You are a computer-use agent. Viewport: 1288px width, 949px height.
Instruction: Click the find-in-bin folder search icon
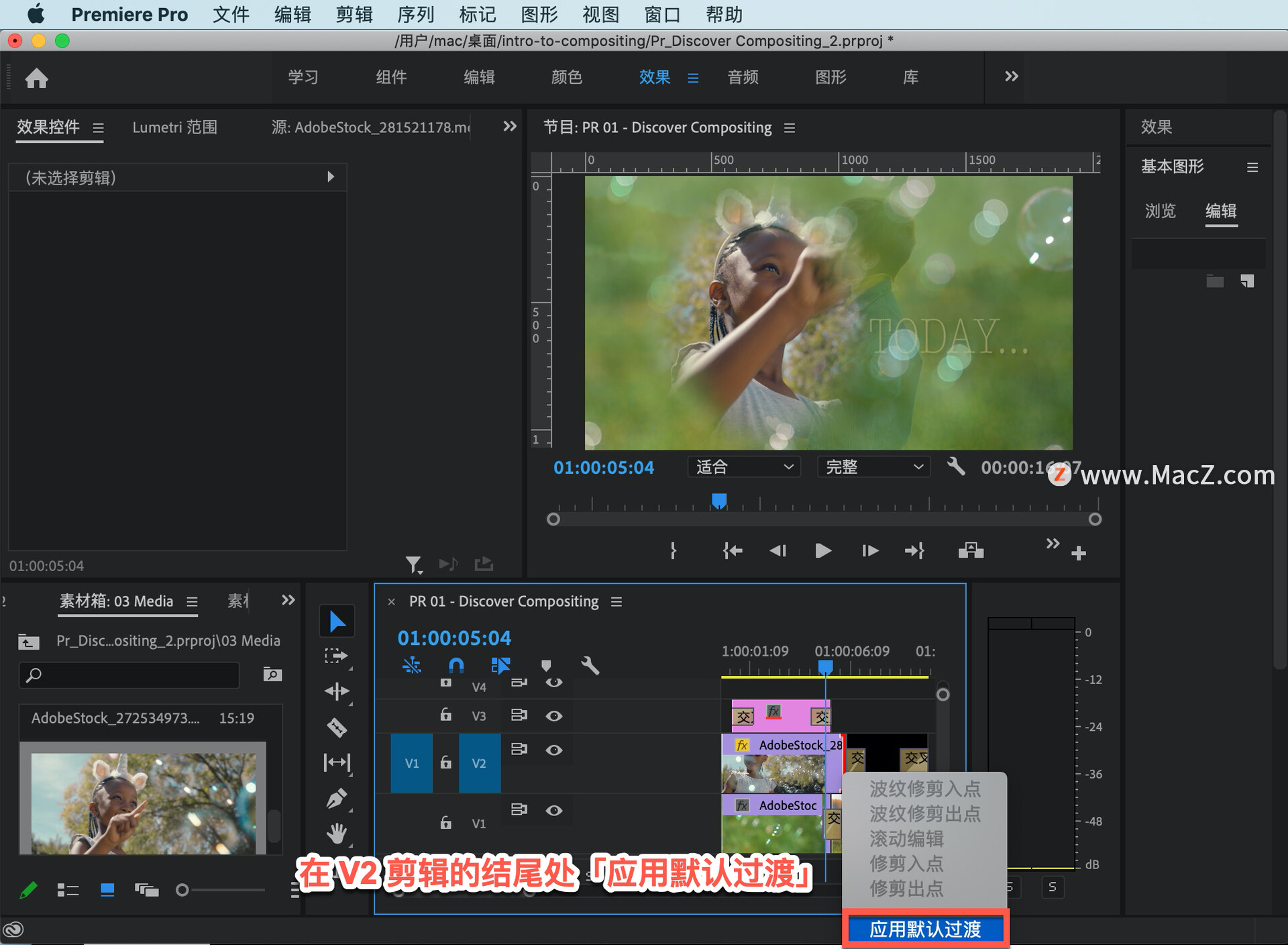(272, 674)
